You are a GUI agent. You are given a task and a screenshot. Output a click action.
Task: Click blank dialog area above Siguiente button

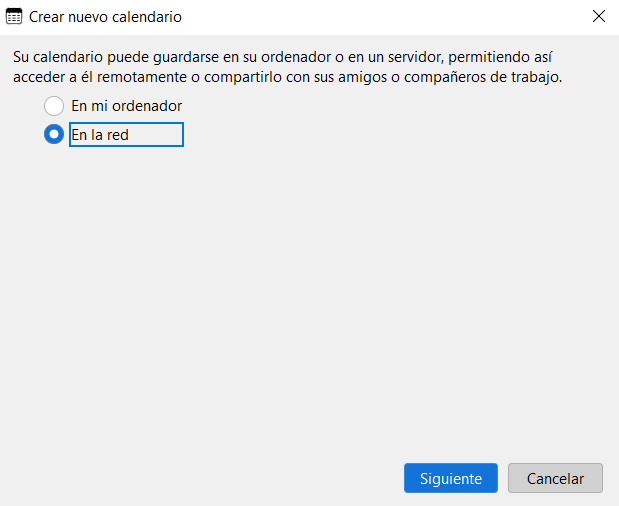(x=450, y=400)
